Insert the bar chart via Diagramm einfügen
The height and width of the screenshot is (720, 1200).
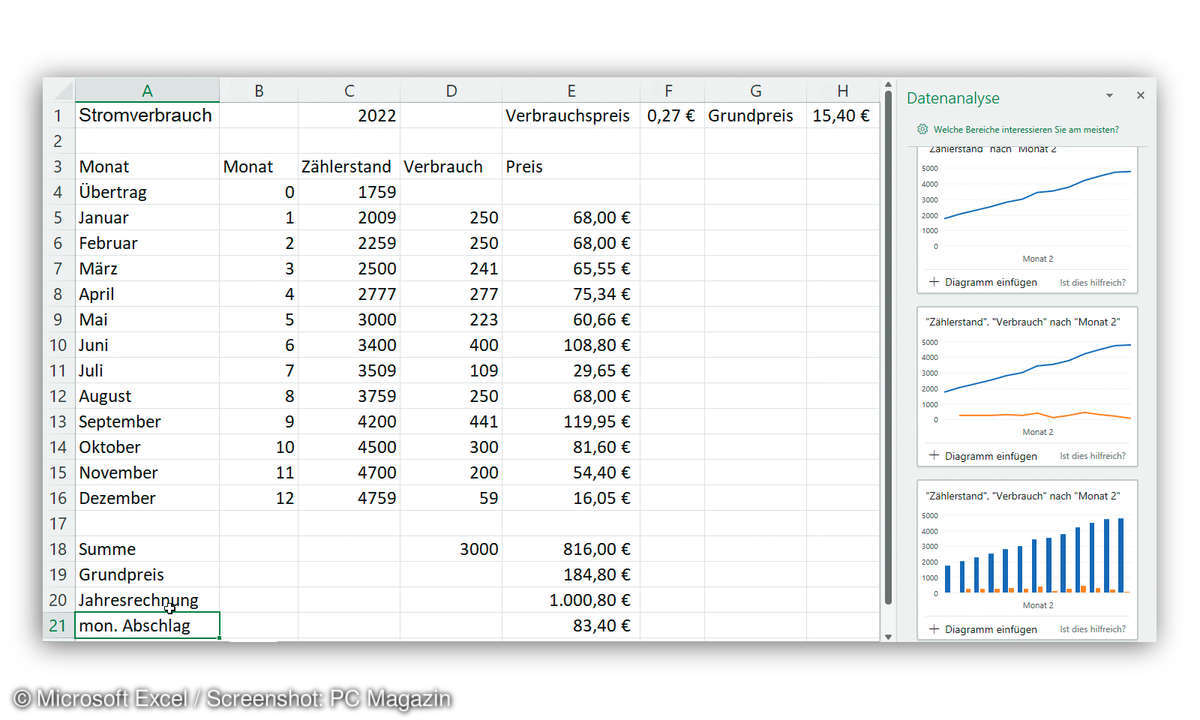[983, 629]
